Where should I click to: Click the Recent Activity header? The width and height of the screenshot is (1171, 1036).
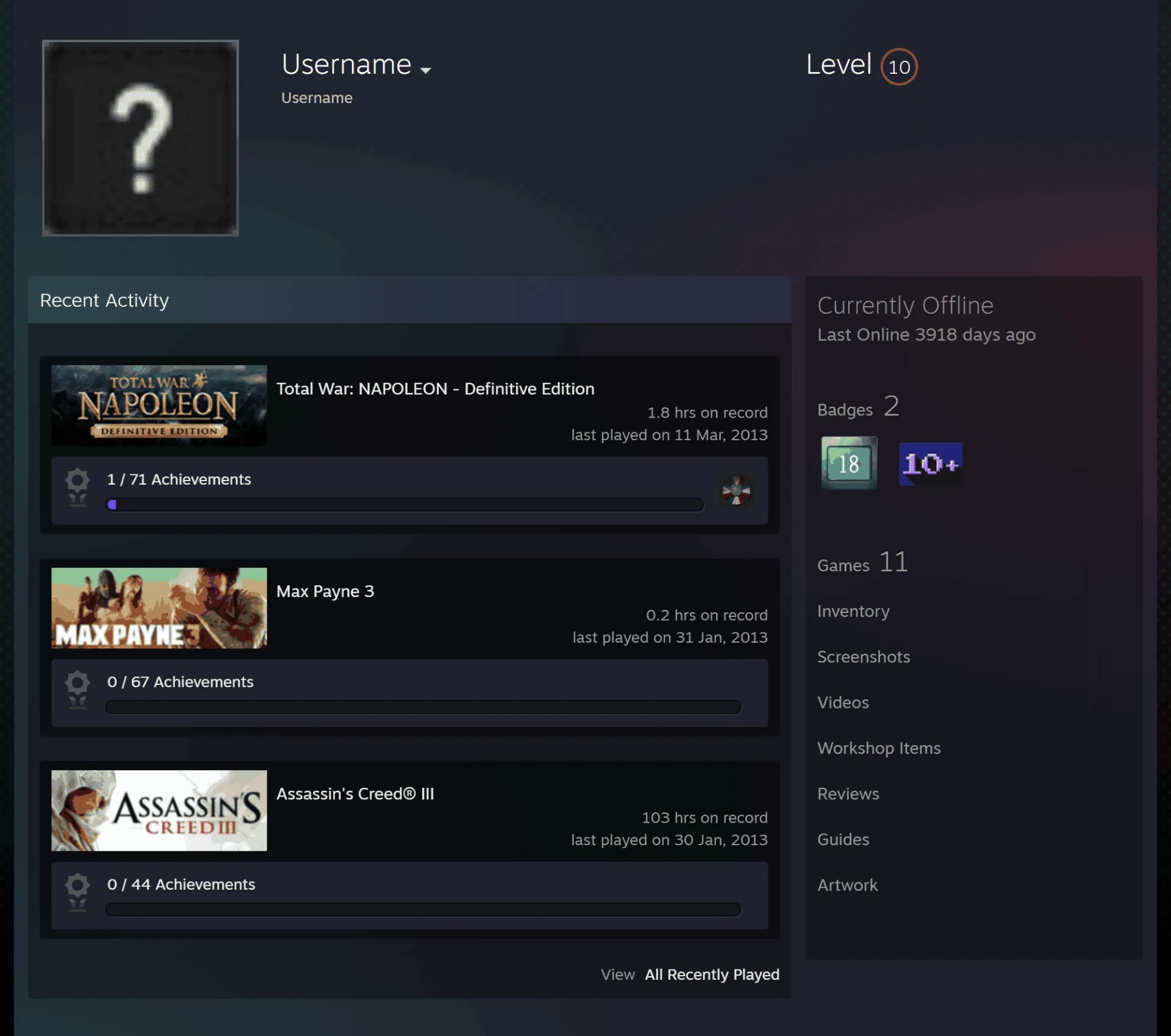tap(410, 300)
